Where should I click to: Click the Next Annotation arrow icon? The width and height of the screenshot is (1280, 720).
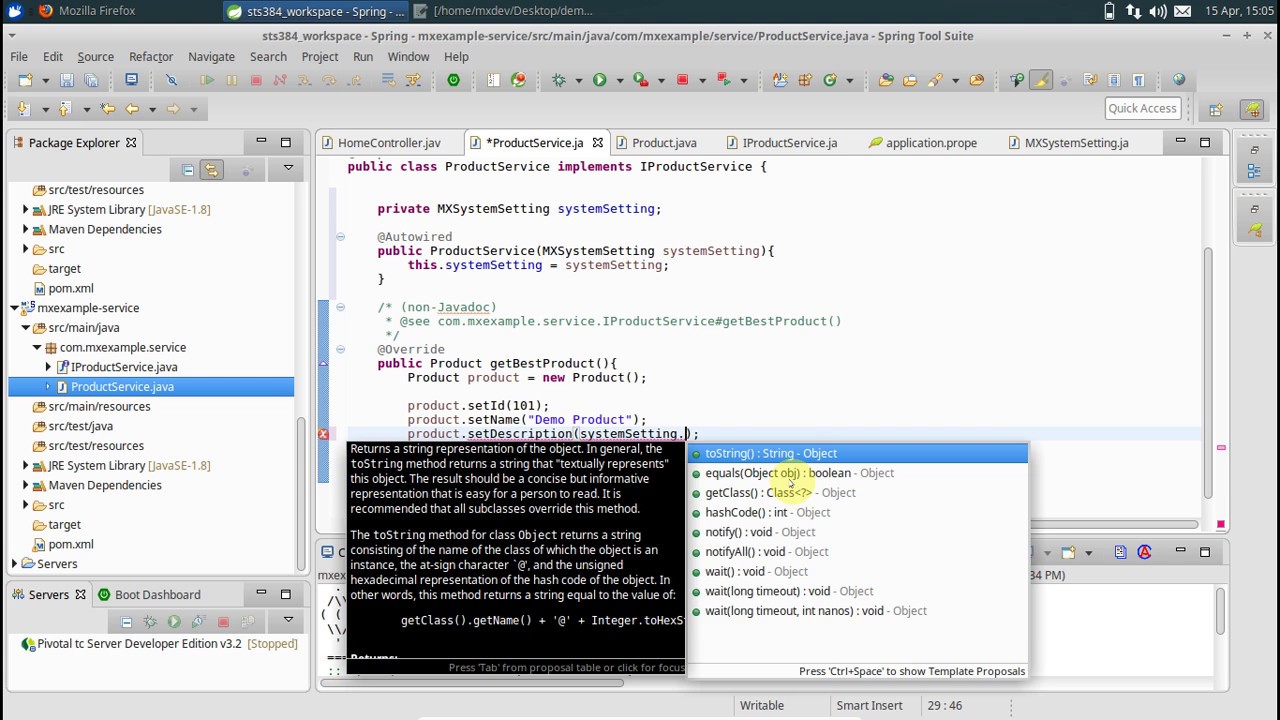(x=24, y=109)
